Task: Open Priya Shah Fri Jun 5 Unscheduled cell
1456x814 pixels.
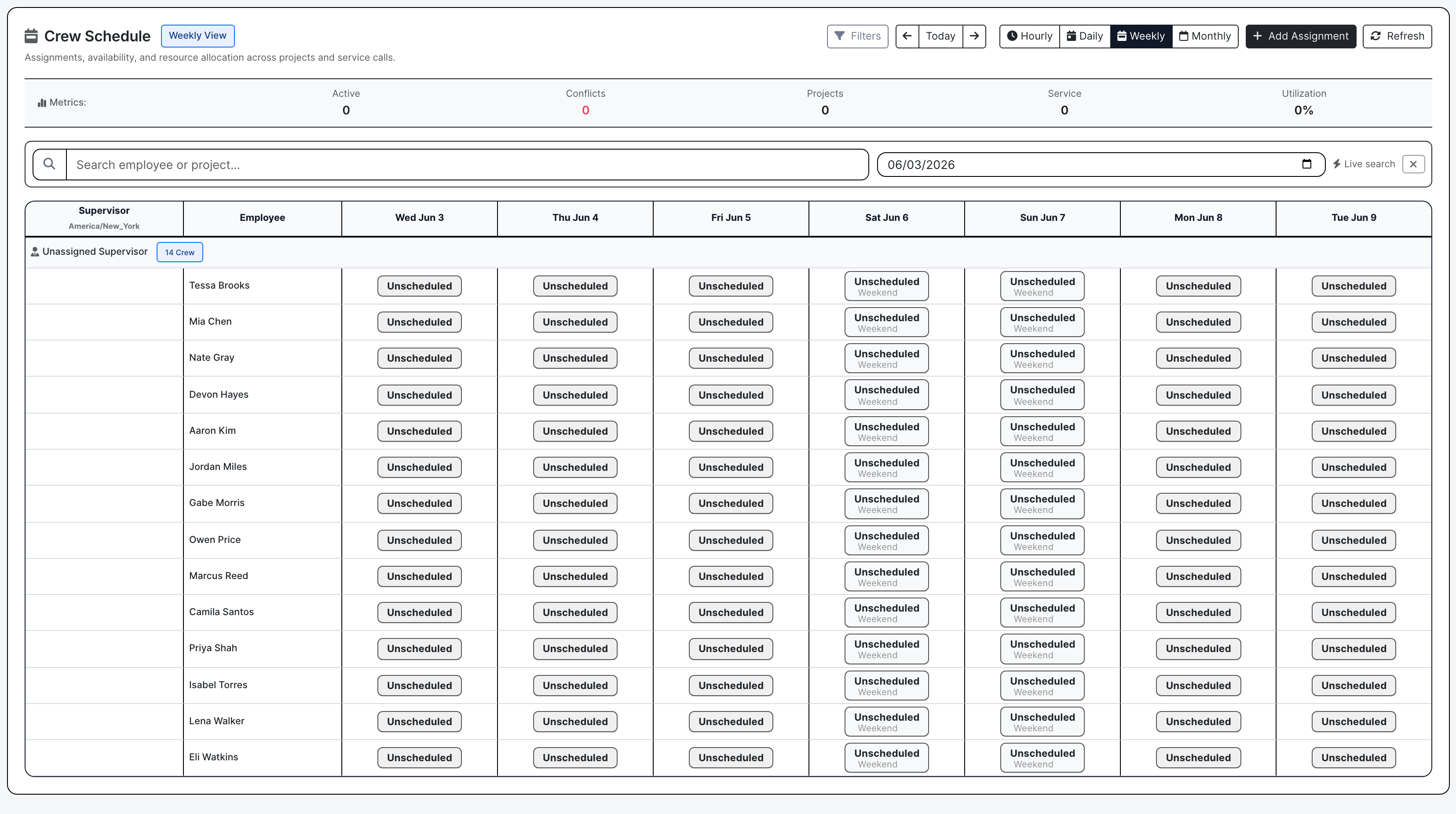Action: 731,649
